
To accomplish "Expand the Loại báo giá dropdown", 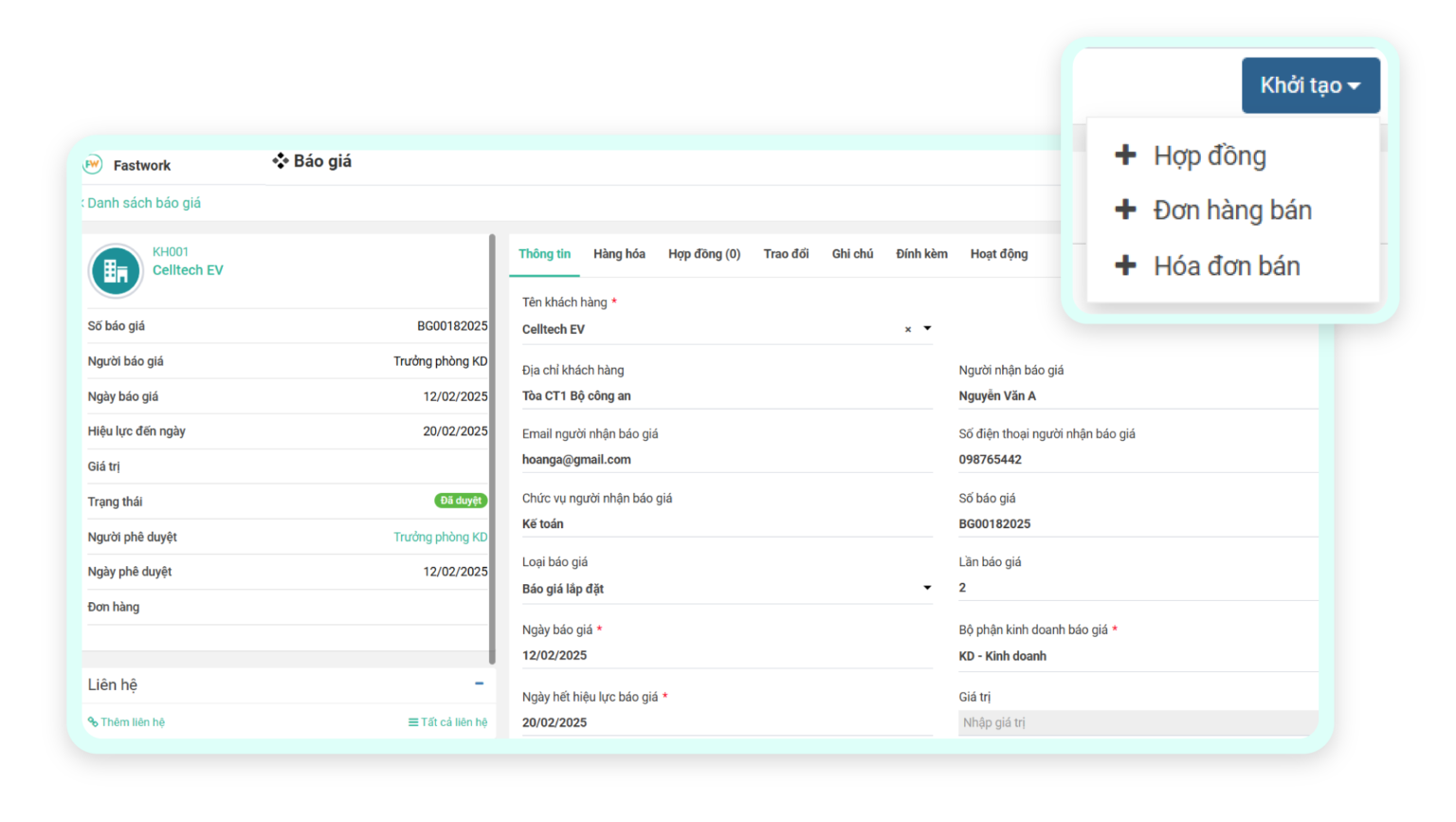I will (x=927, y=588).
